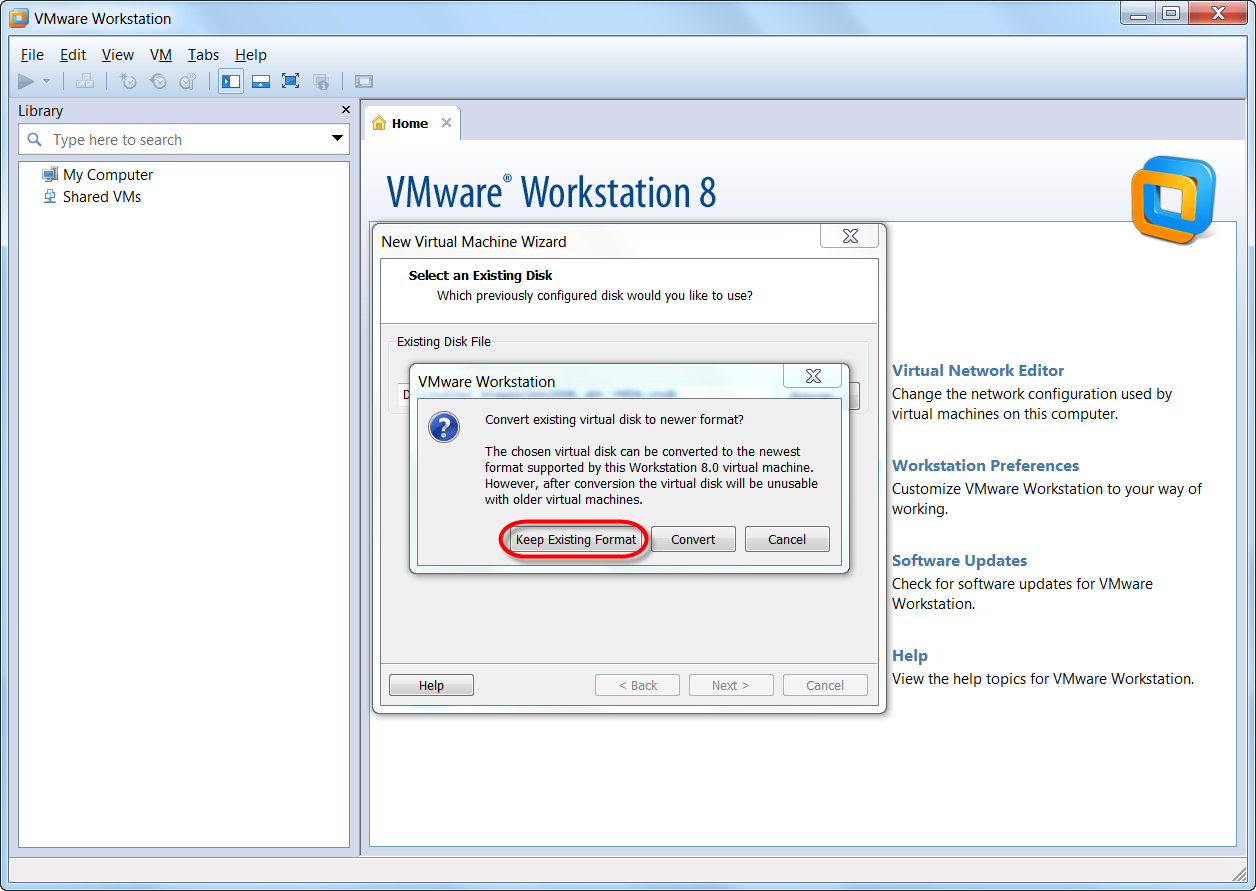The image size is (1256, 891).
Task: Click "Customize VMware Workstation" description text
Action: click(1047, 499)
